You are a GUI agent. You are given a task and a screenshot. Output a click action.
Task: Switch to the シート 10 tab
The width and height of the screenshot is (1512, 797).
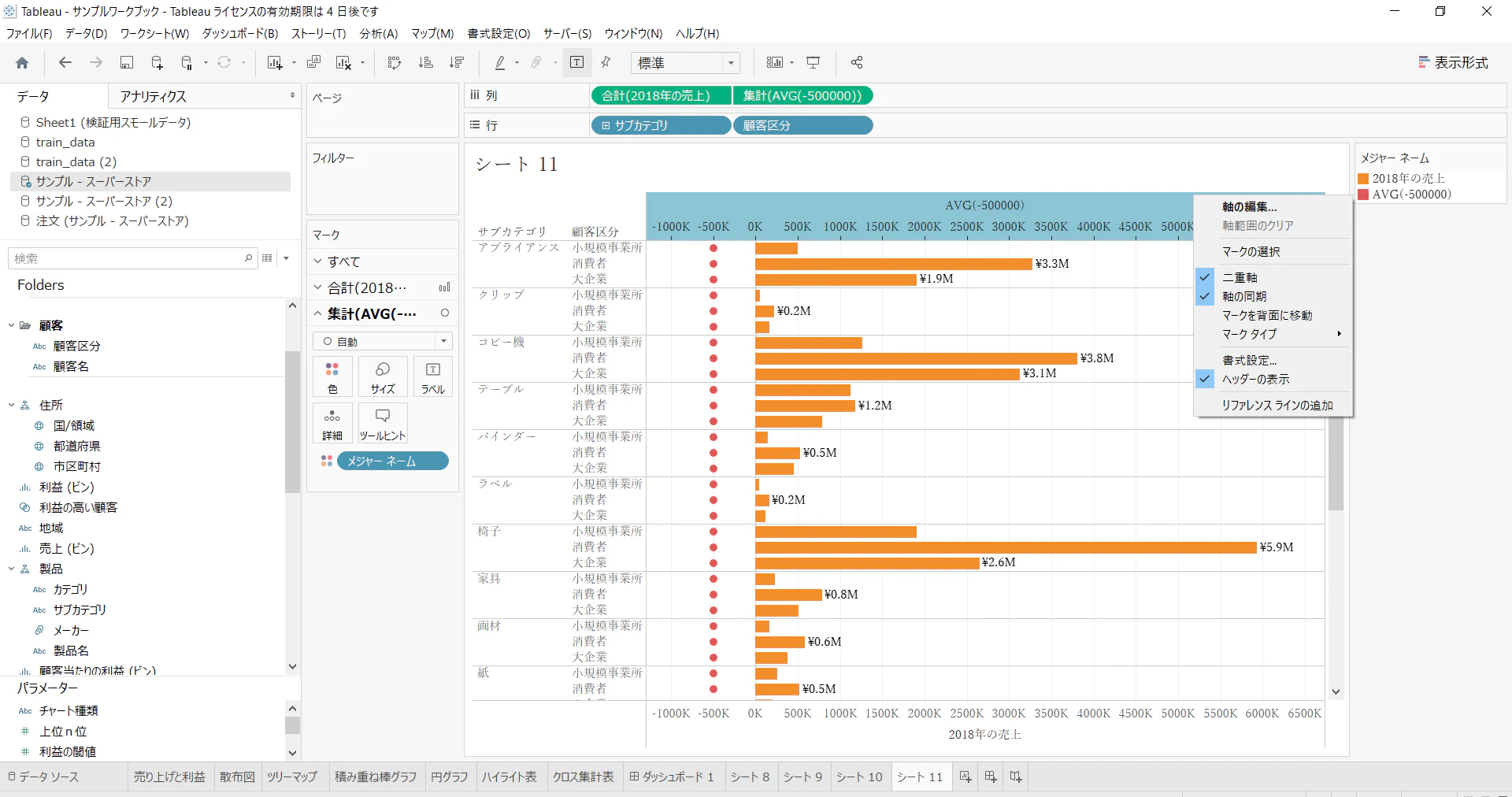pyautogui.click(x=859, y=777)
